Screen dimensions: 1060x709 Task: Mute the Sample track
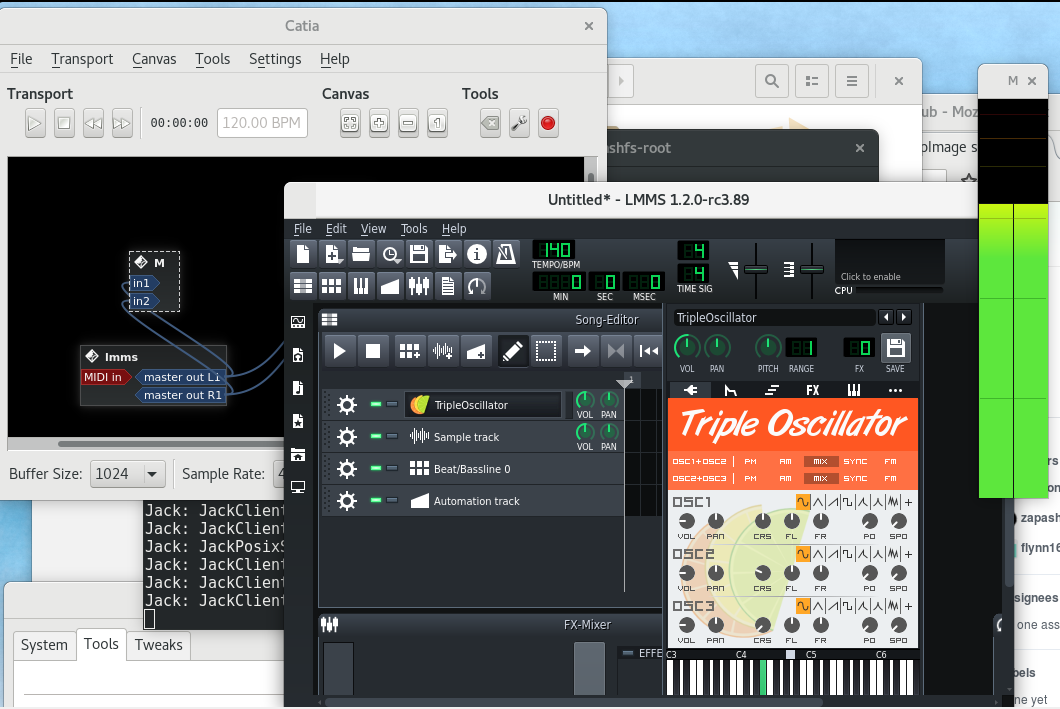click(376, 436)
